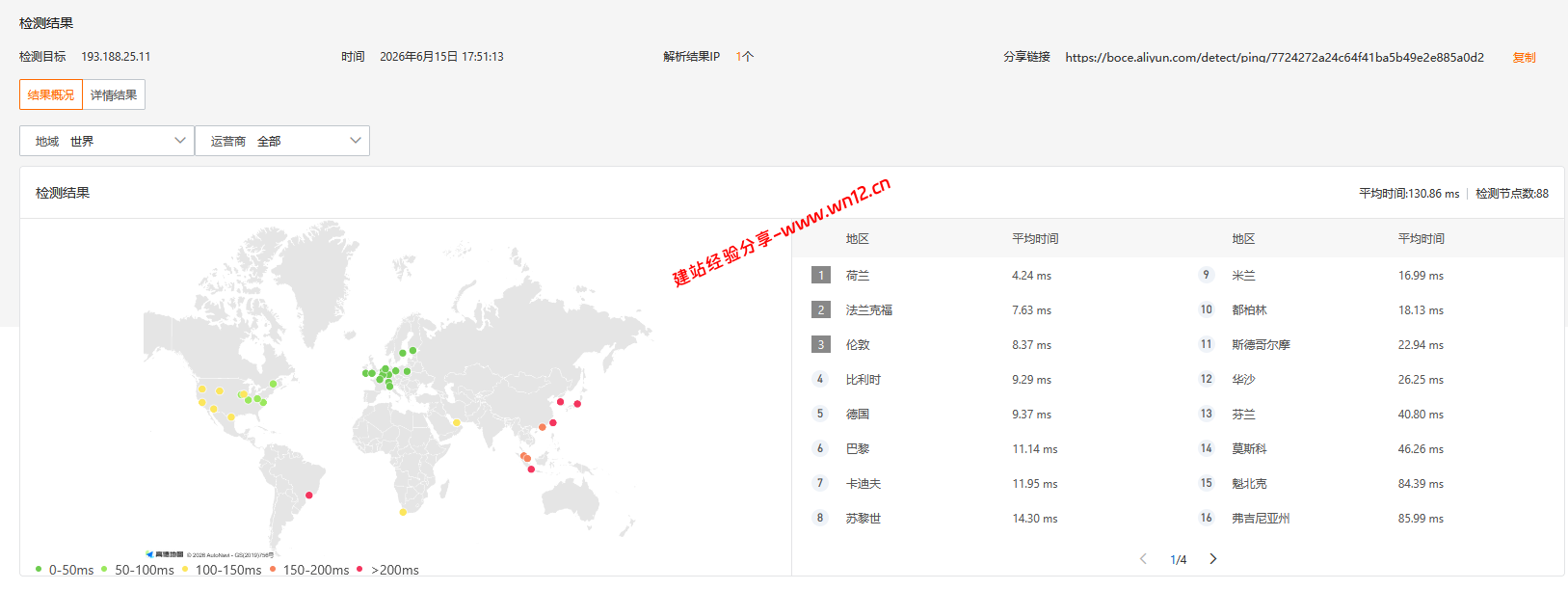Click the detection target IP 193.188.25.11

point(116,57)
